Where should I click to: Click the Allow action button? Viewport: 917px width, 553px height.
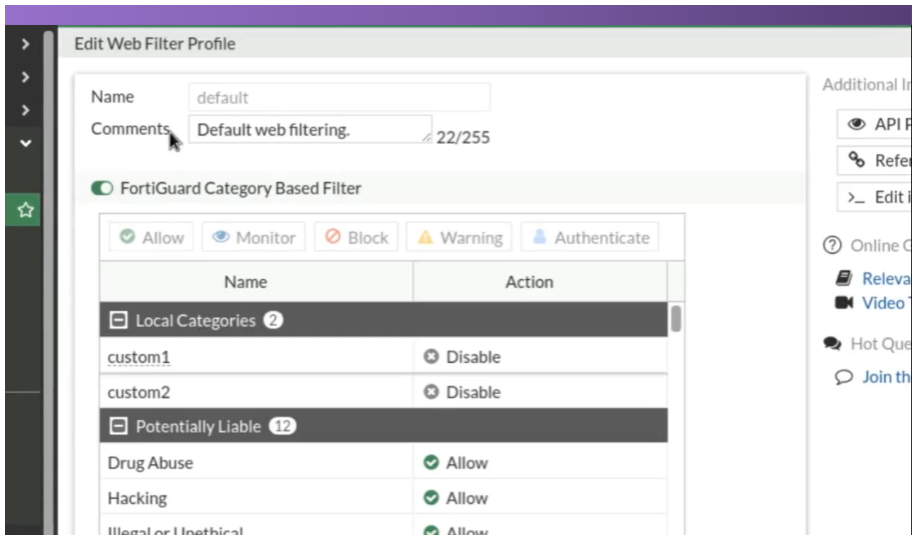click(x=151, y=237)
